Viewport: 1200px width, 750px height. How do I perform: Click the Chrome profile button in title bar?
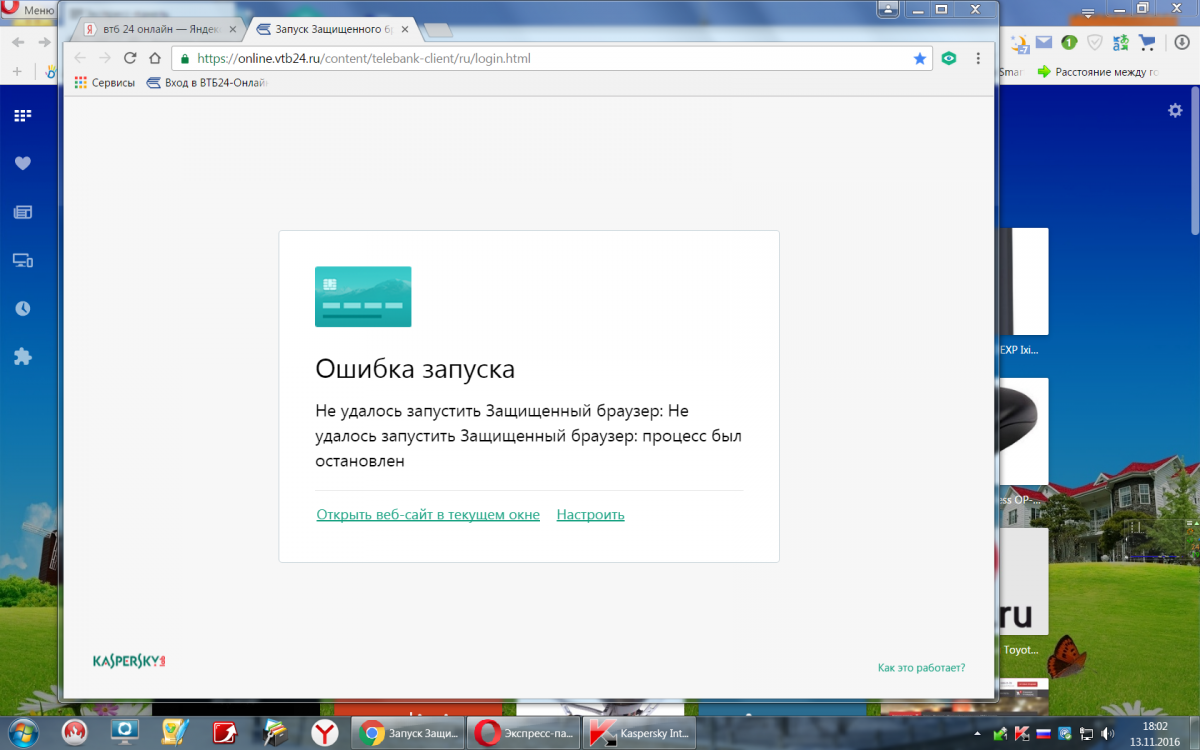(x=888, y=8)
